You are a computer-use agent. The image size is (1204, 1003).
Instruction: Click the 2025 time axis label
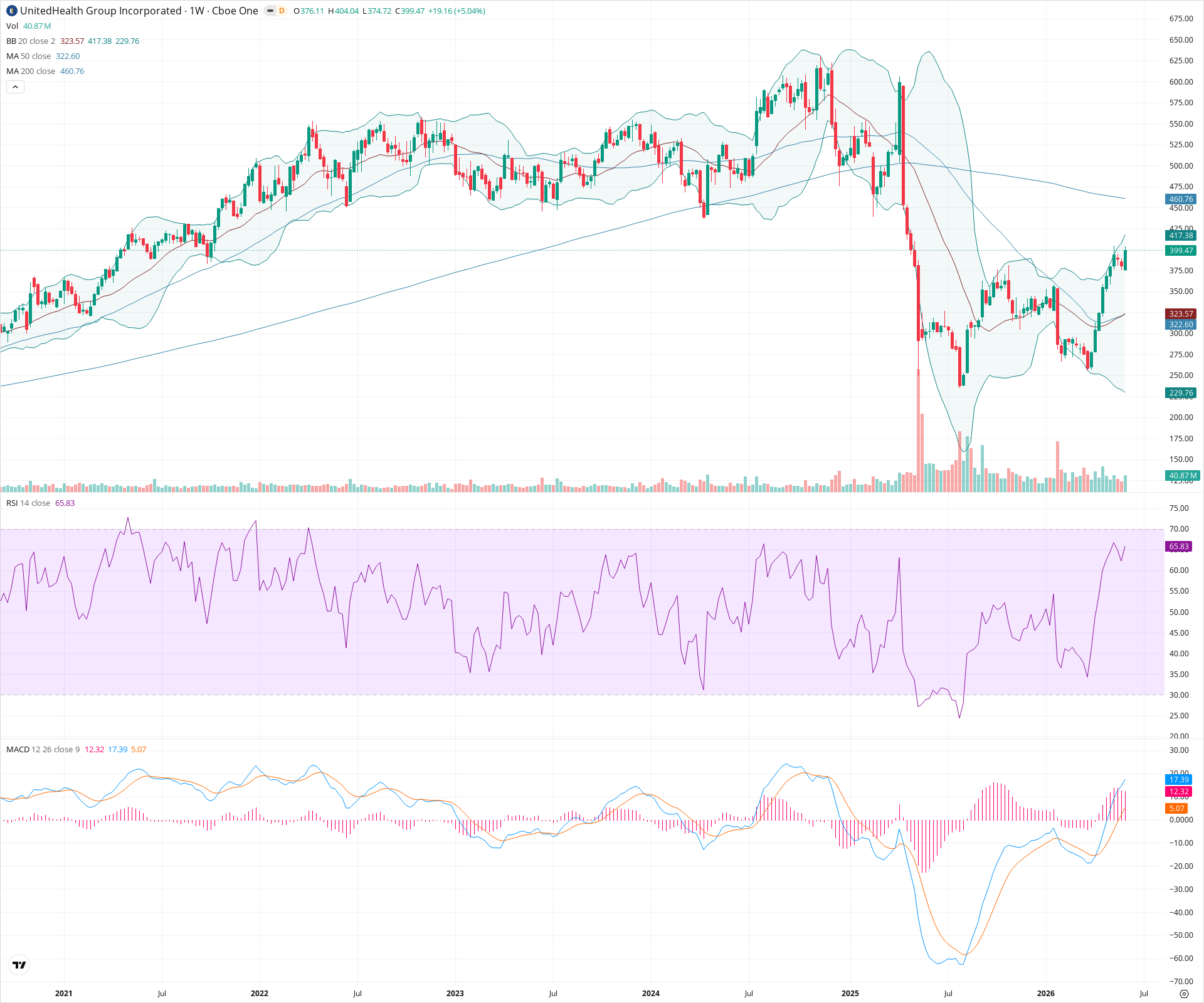click(x=850, y=993)
